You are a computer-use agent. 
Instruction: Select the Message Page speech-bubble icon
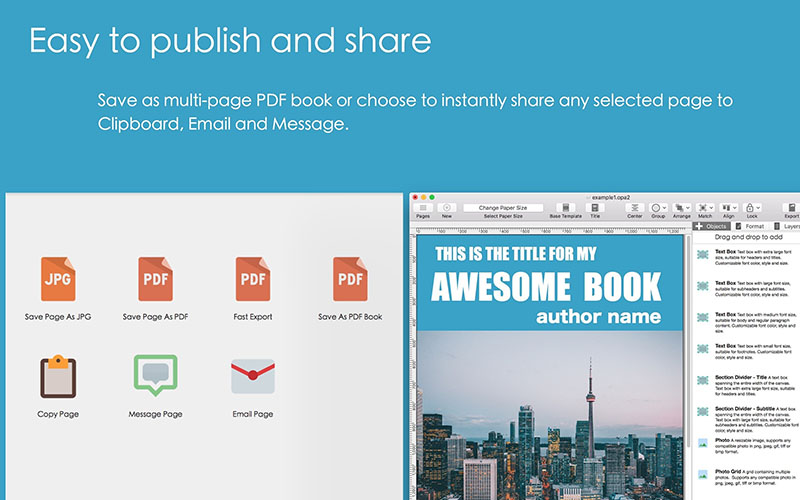156,375
